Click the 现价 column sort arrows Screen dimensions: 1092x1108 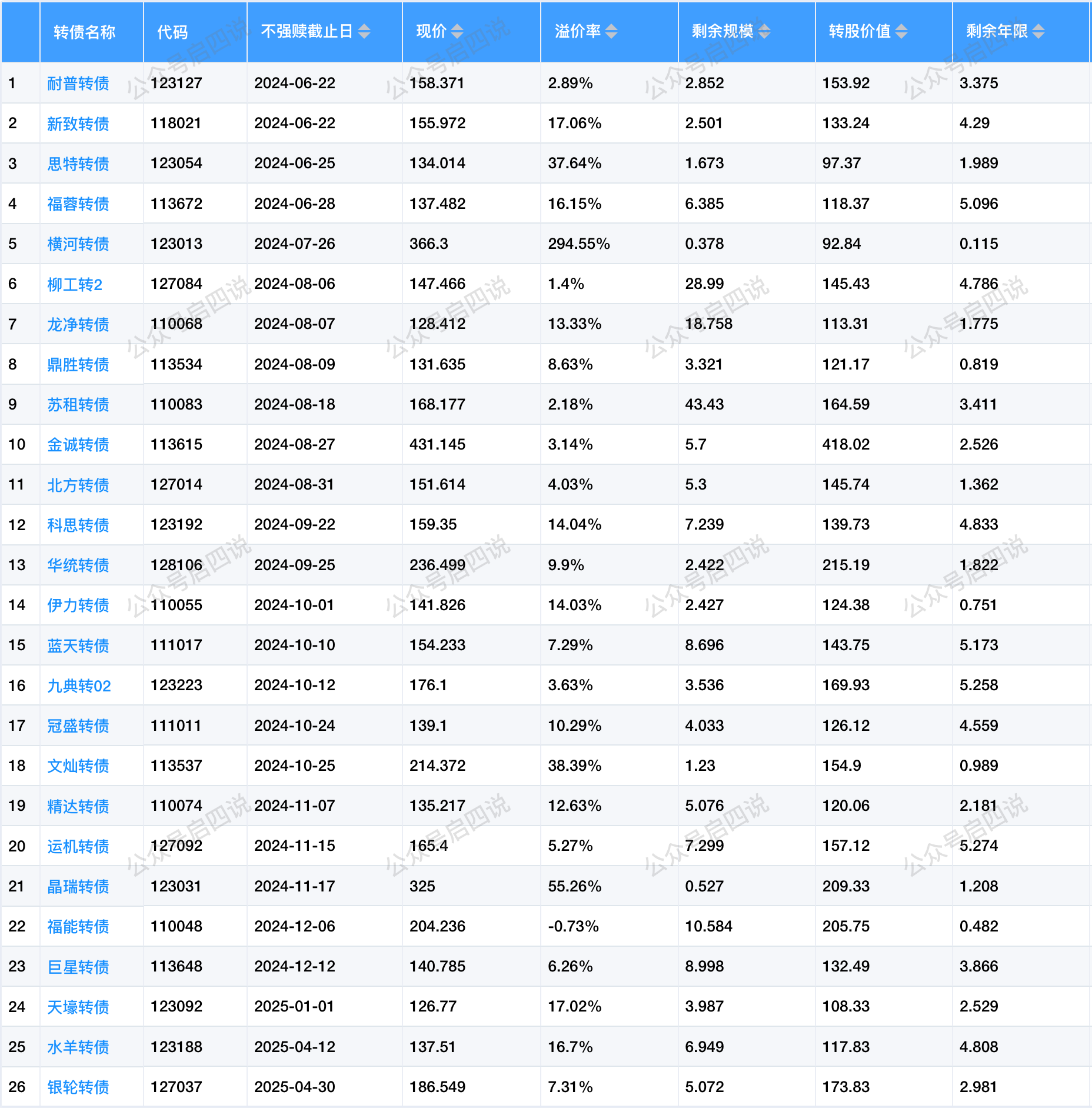point(457,32)
